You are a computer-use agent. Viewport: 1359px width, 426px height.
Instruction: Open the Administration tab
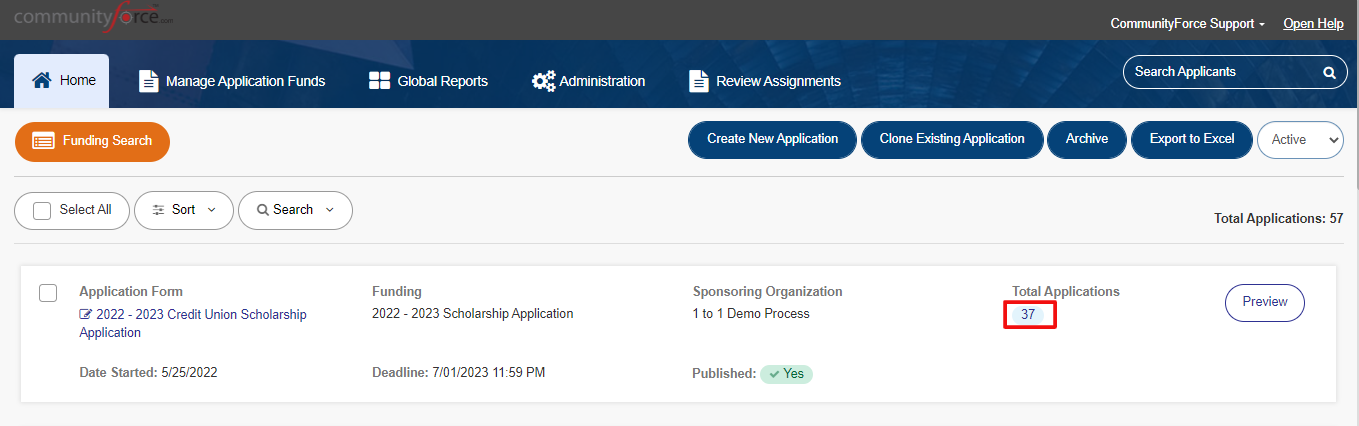tap(588, 81)
